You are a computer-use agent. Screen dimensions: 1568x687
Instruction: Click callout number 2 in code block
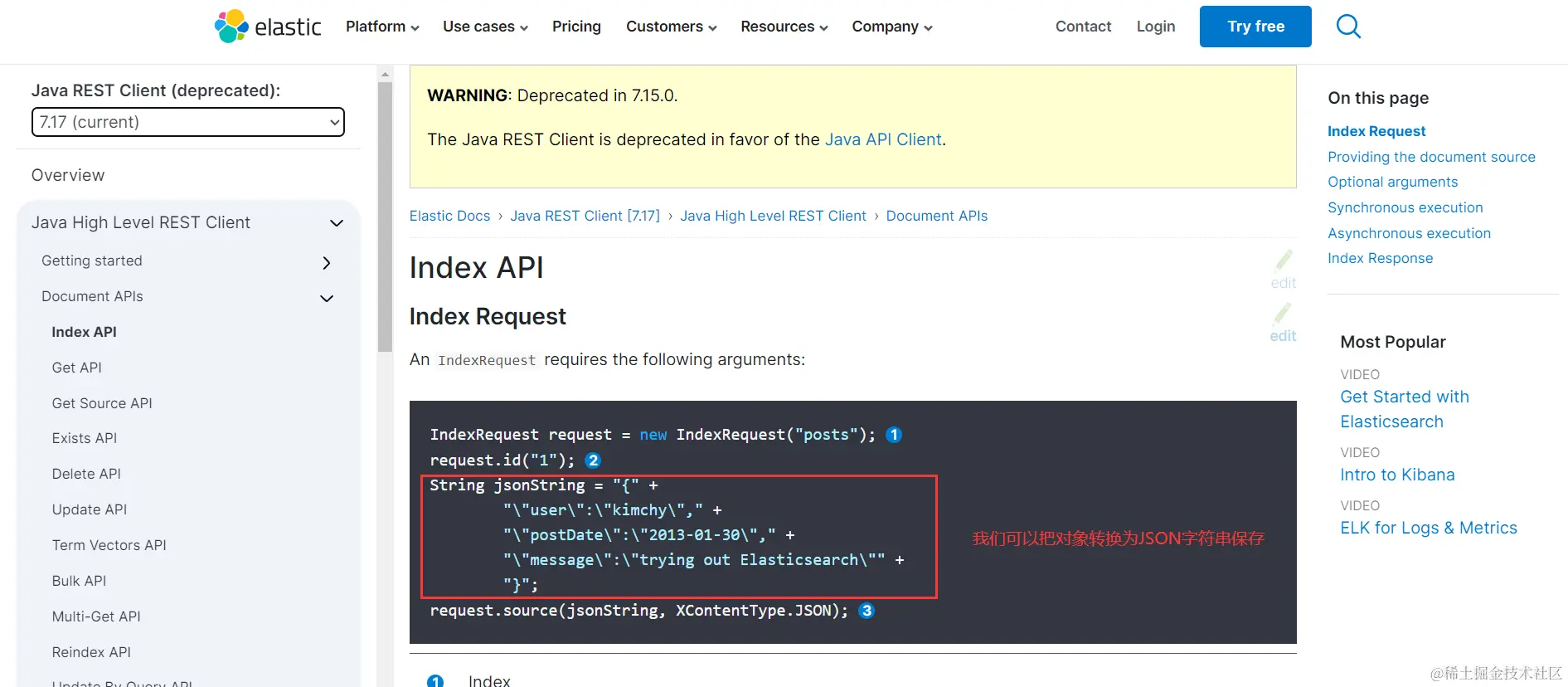click(x=593, y=460)
